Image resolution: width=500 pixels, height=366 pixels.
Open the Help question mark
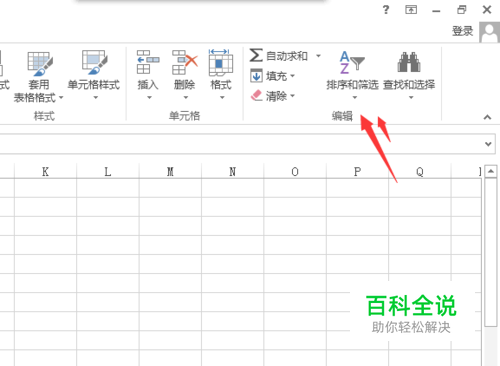(x=386, y=10)
